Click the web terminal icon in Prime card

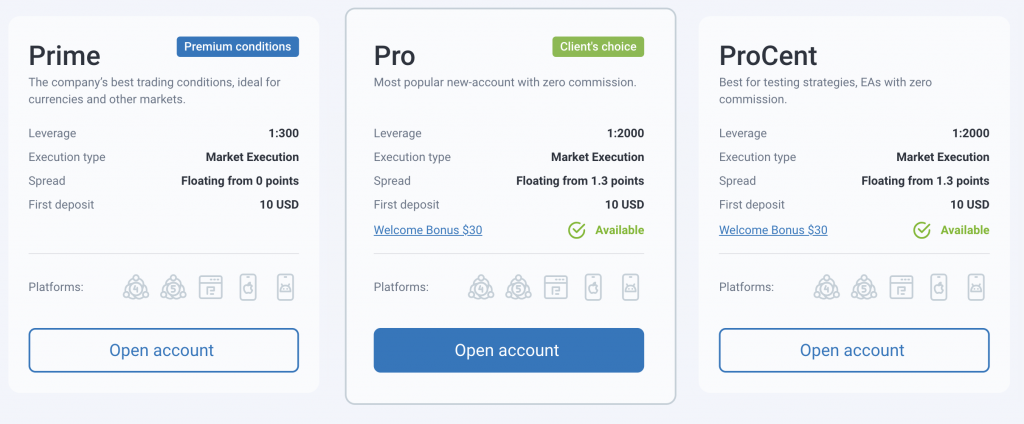(211, 287)
